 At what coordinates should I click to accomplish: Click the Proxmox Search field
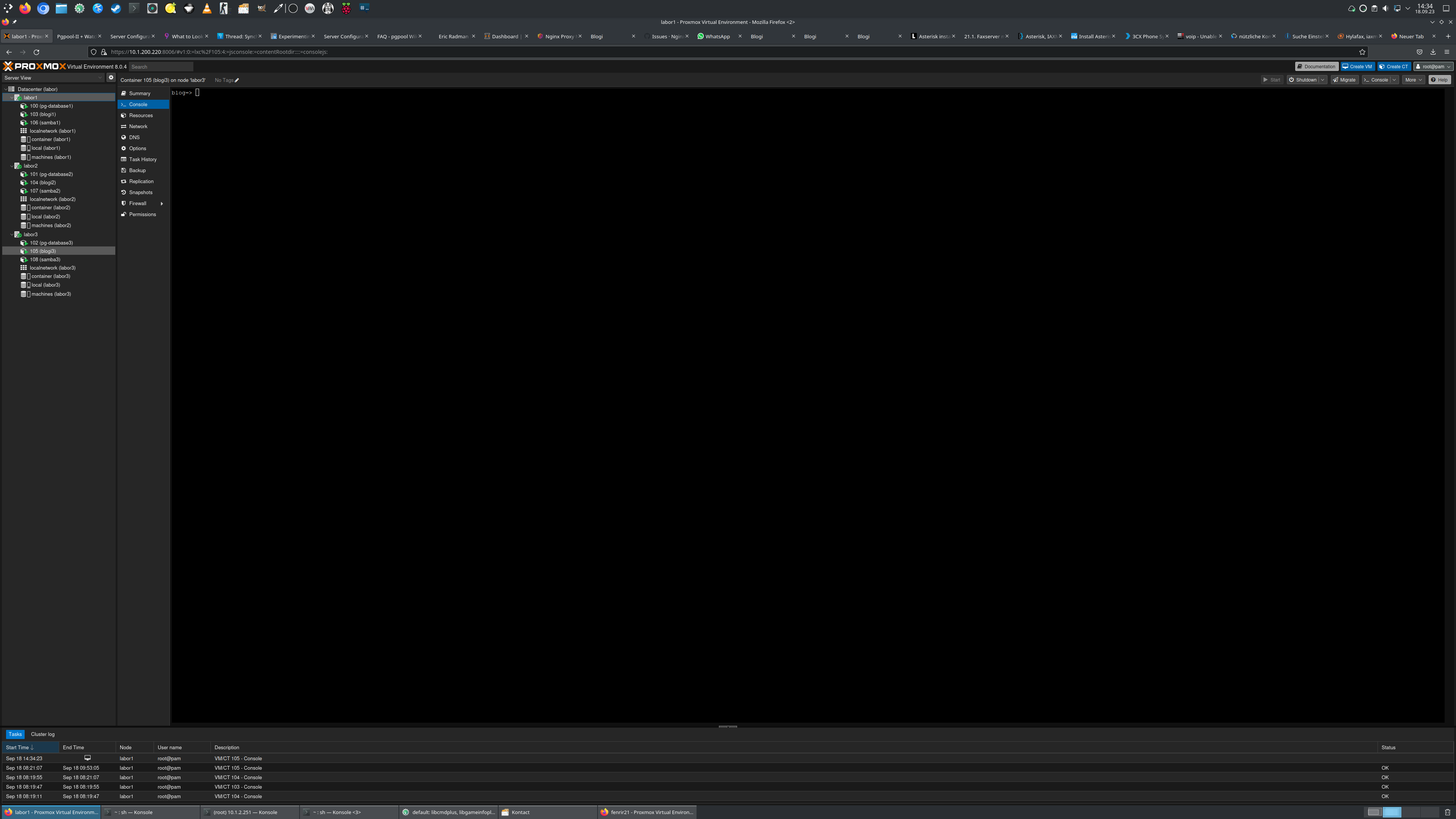click(x=161, y=67)
